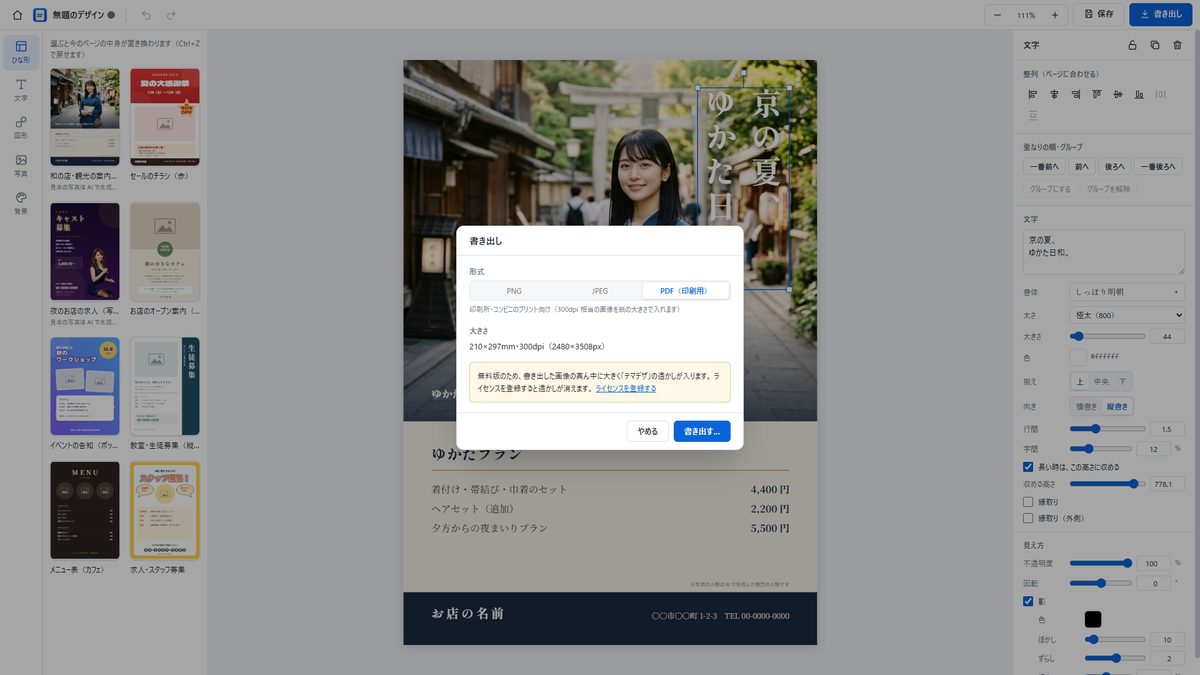
Task: Adjust the 大きさ size slider
Action: coord(1109,336)
